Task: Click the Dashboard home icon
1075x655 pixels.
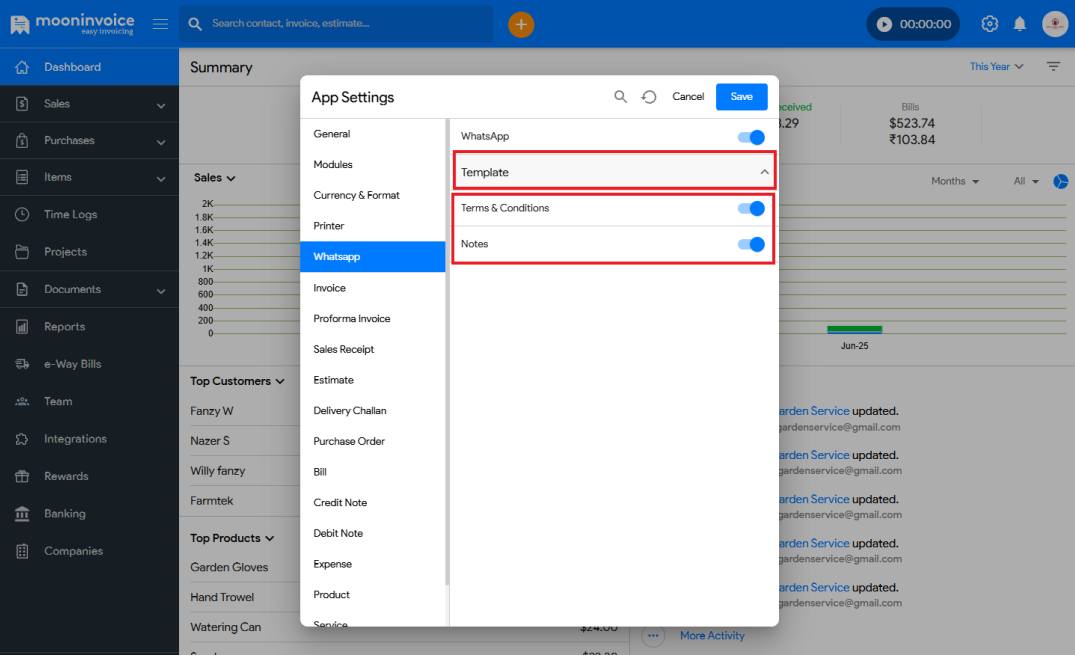Action: point(22,67)
